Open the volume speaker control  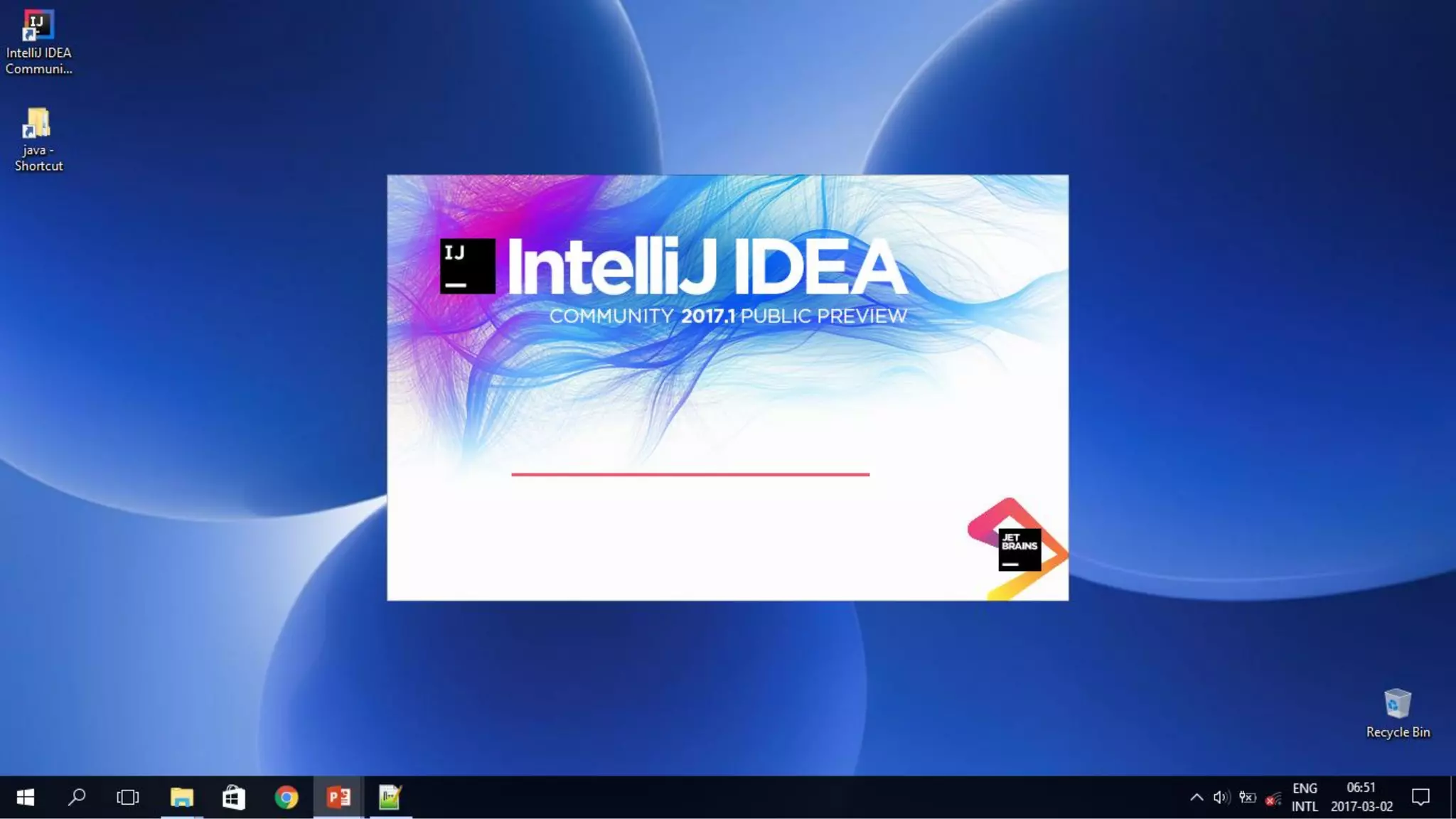coord(1221,798)
